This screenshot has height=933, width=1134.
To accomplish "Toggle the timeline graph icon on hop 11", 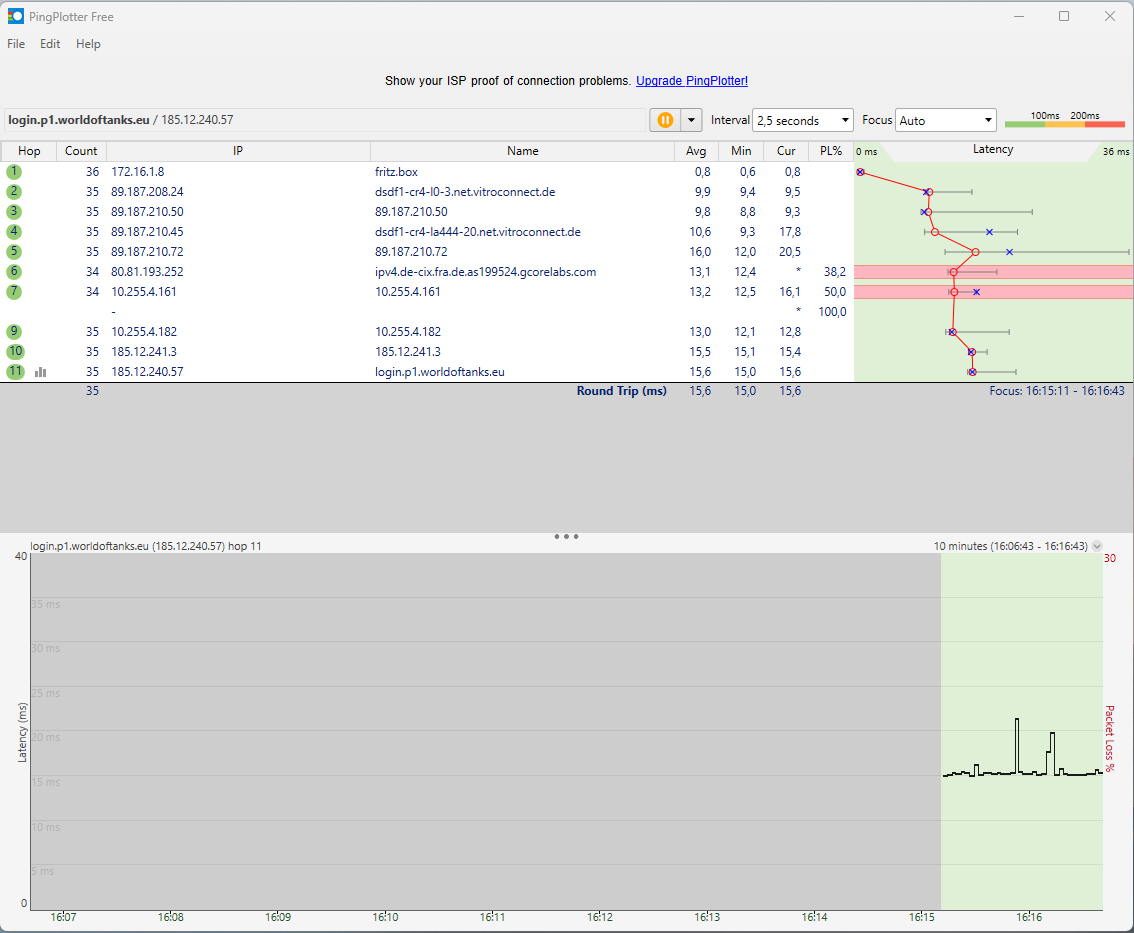I will (x=40, y=372).
